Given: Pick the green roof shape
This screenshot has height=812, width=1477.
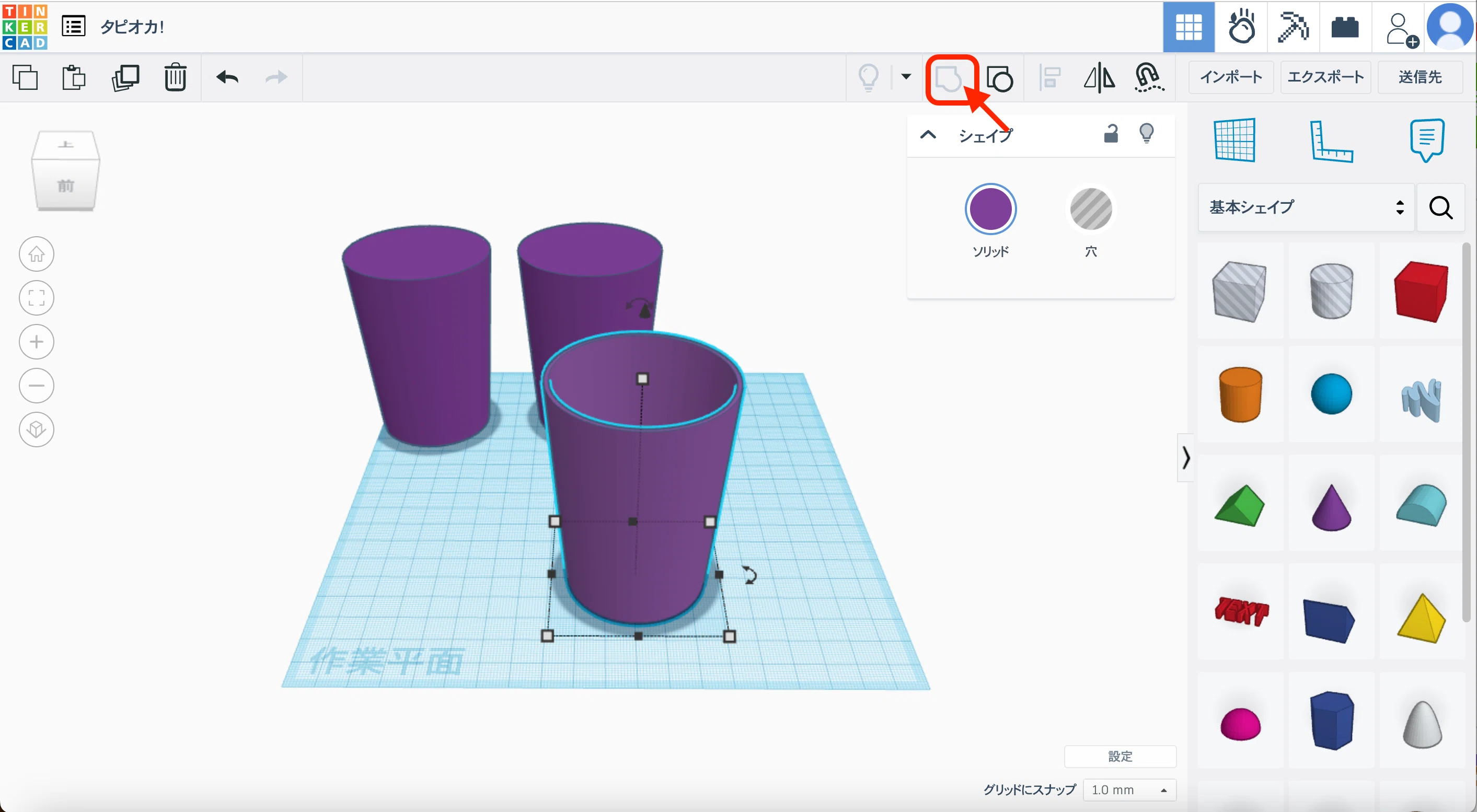Looking at the screenshot, I should click(x=1239, y=505).
